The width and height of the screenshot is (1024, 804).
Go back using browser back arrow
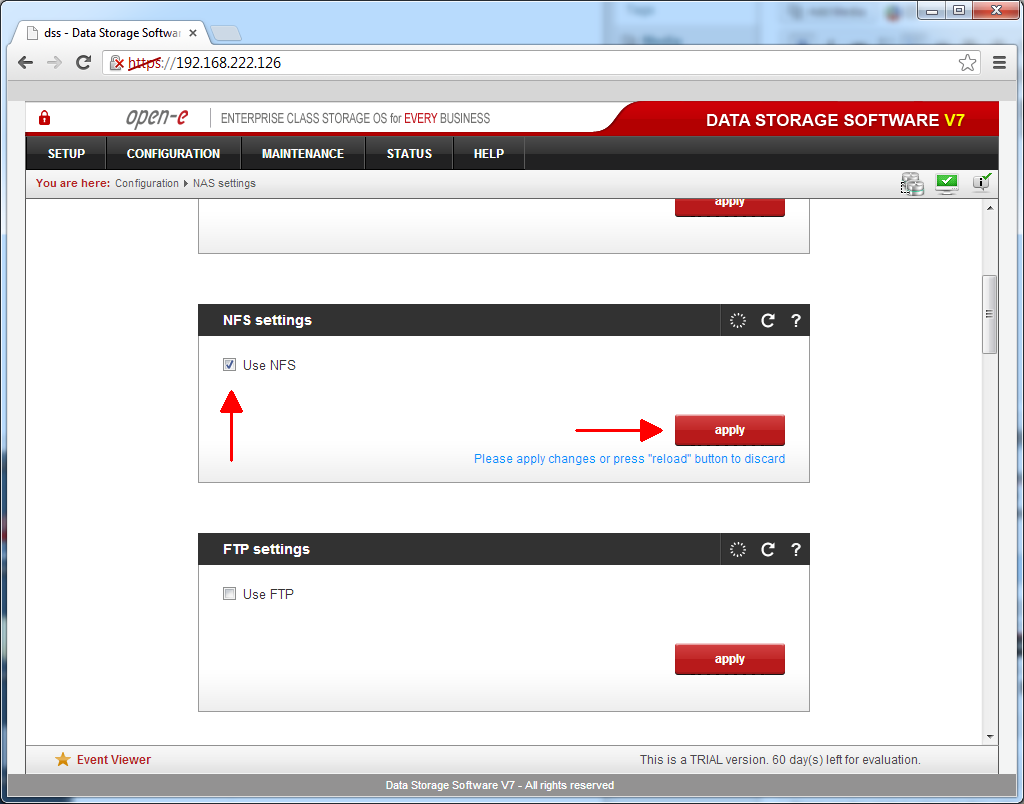(x=25, y=63)
